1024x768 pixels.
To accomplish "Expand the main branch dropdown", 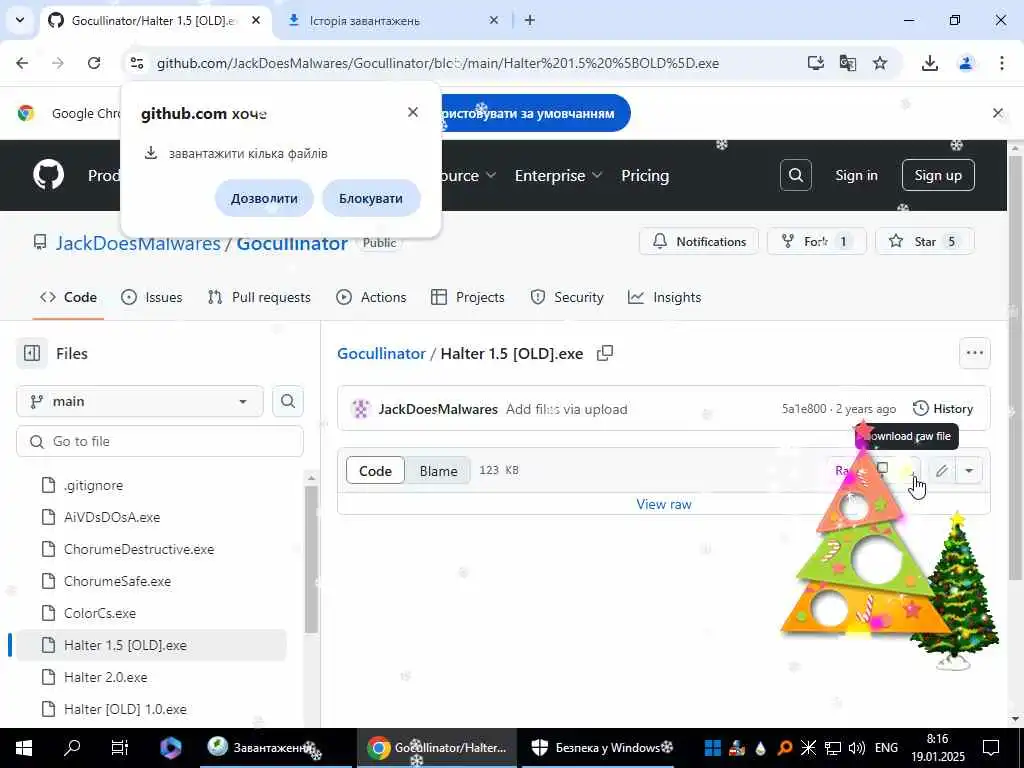I will 140,401.
